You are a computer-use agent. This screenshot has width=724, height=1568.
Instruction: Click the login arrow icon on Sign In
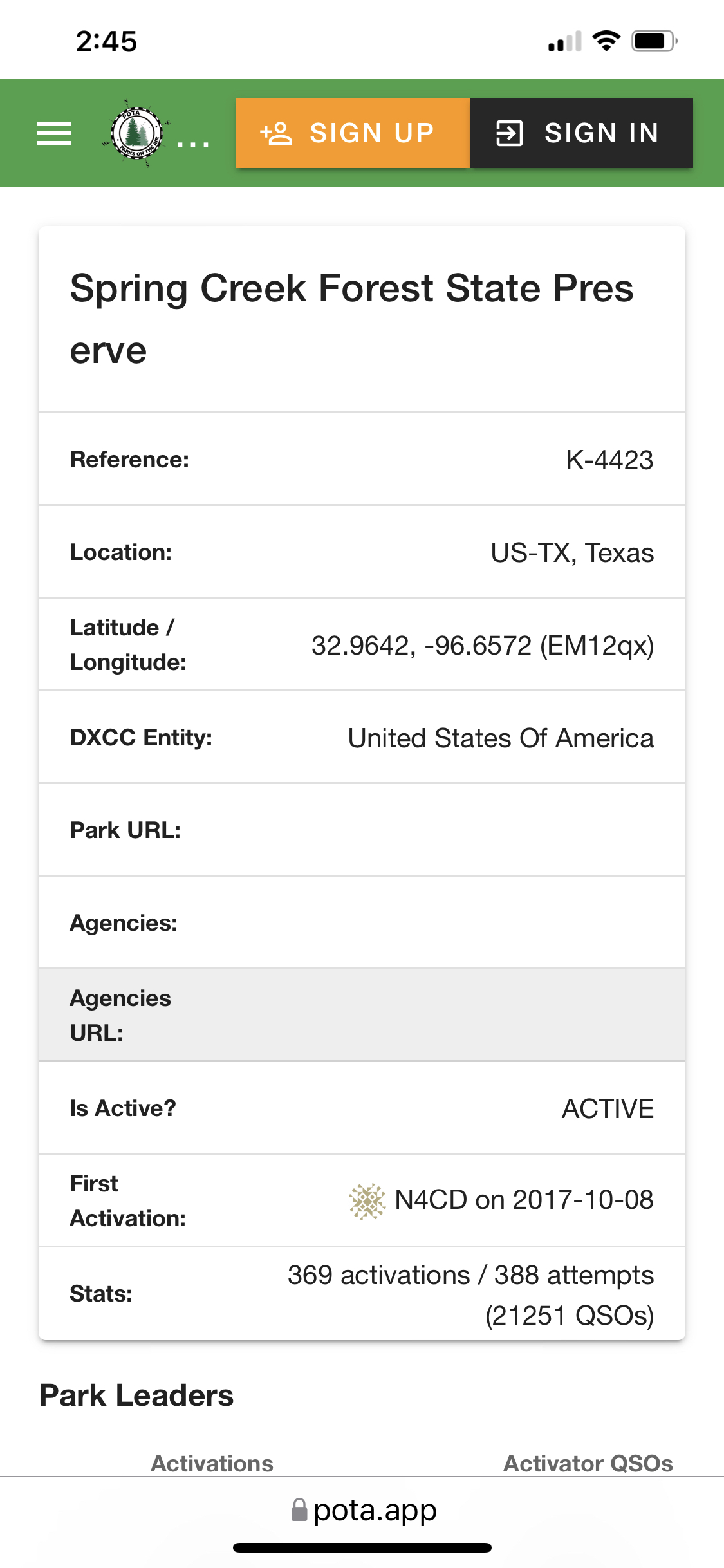pos(509,133)
